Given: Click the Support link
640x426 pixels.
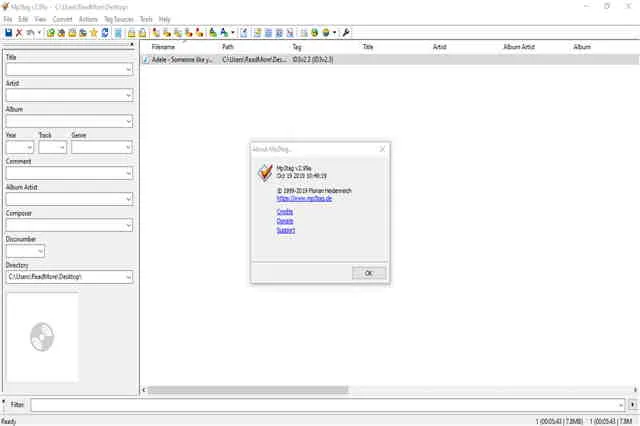Looking at the screenshot, I should 286,231.
